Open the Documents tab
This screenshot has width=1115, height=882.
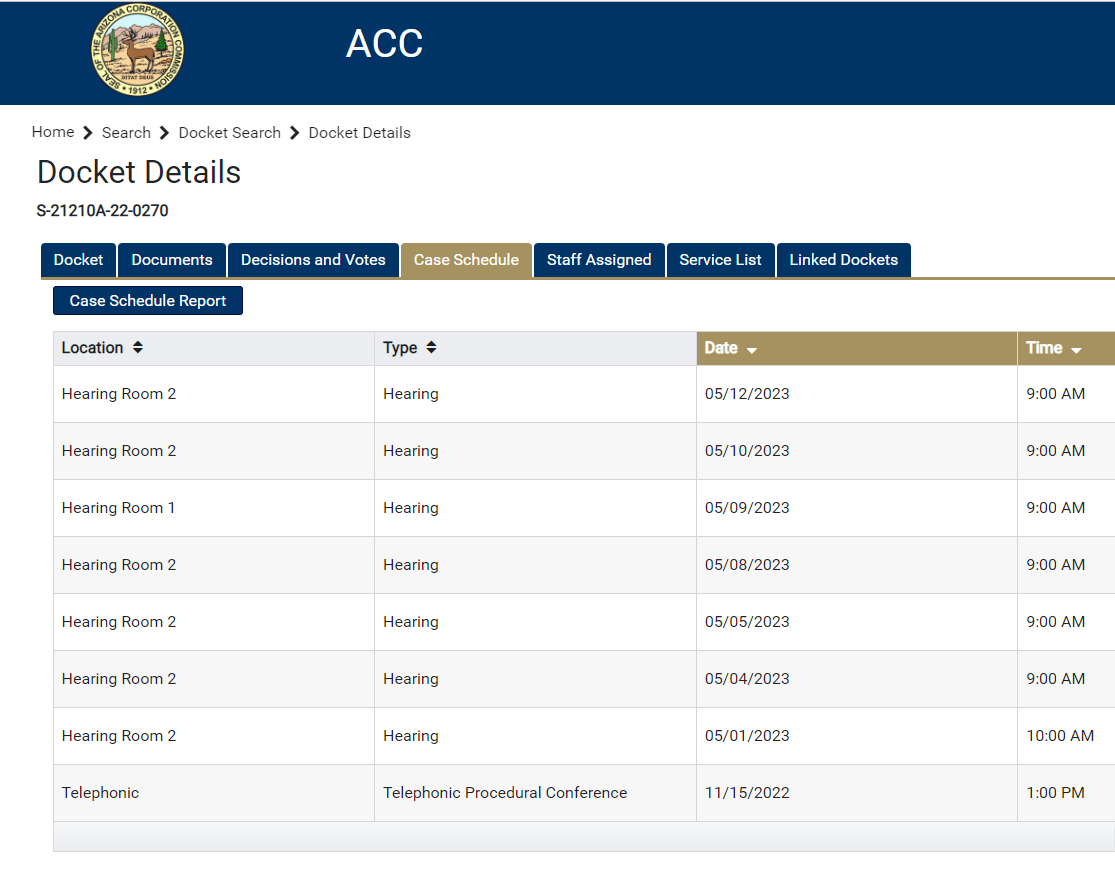click(171, 260)
